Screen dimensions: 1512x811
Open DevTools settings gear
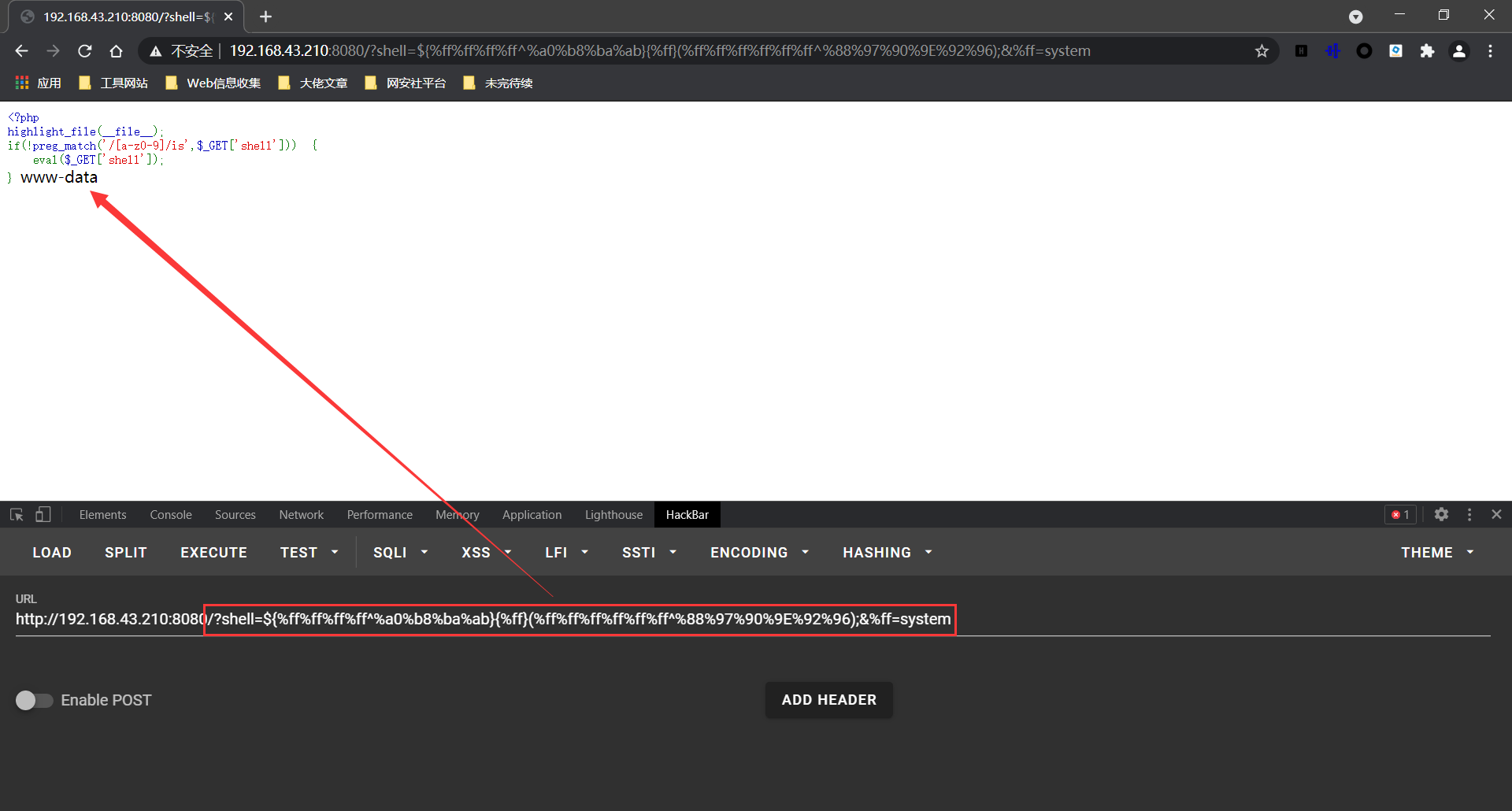tap(1441, 514)
